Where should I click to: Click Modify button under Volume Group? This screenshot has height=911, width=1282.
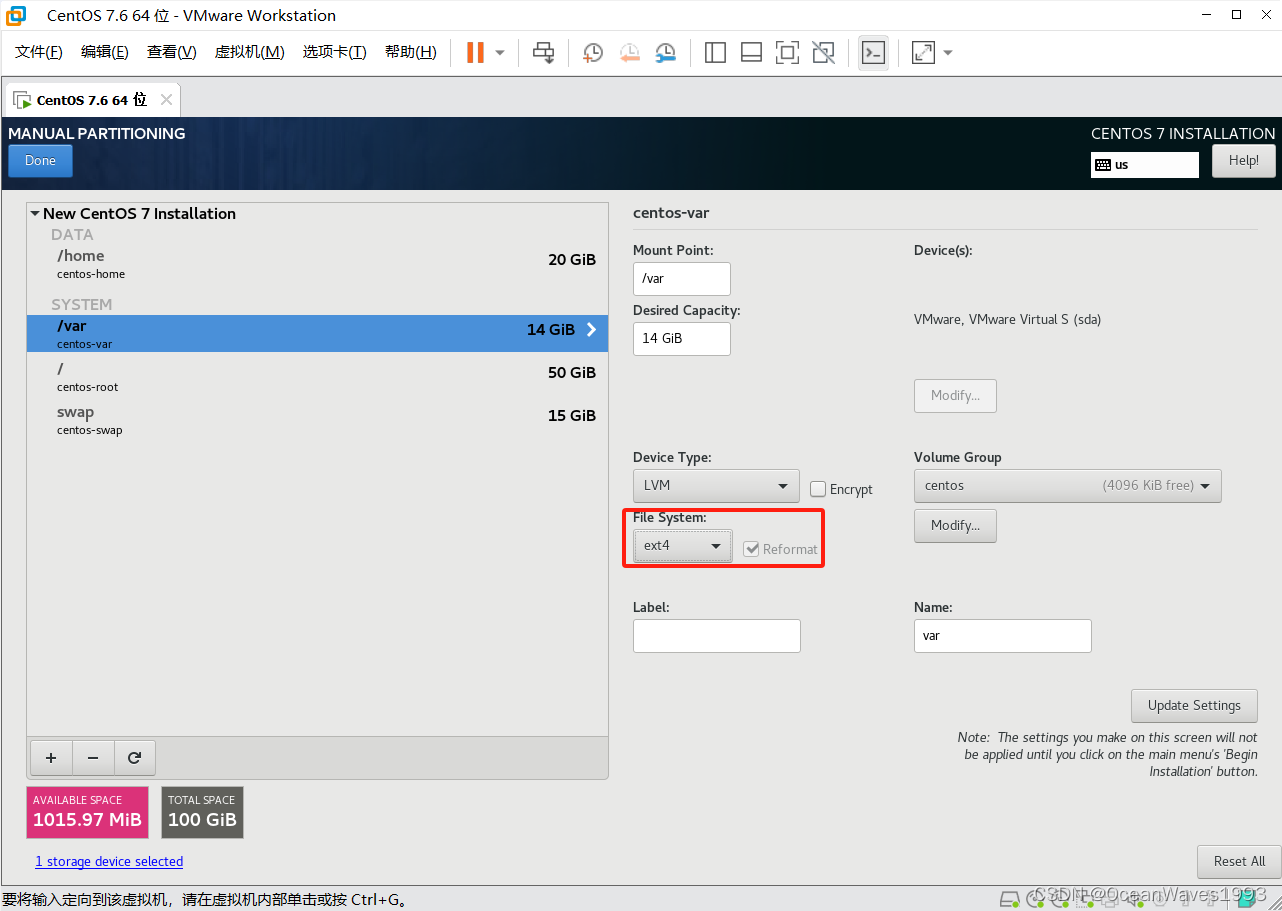tap(955, 526)
